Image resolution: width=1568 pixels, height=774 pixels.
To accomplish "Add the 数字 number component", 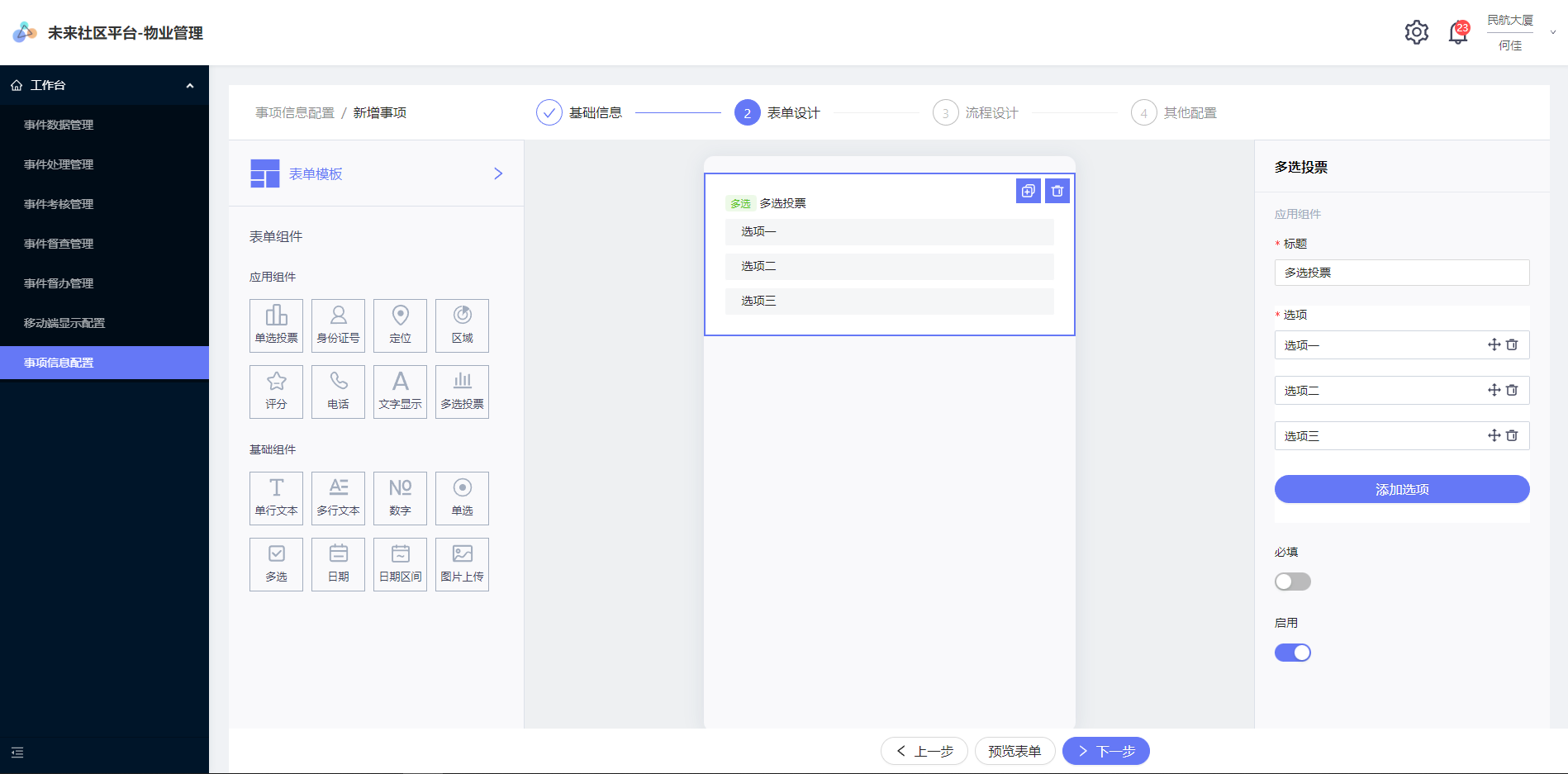I will pyautogui.click(x=400, y=498).
